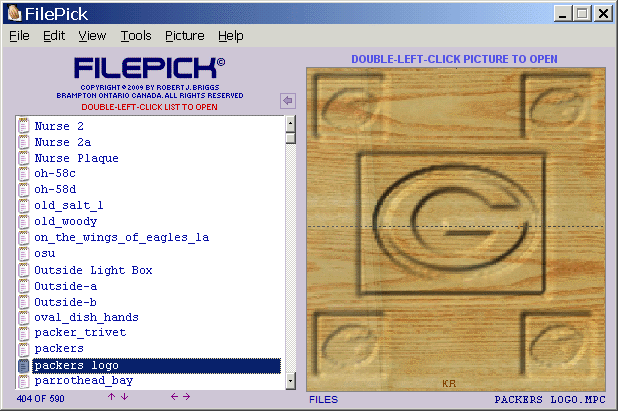
Task: Open the Tools menu
Action: [x=136, y=36]
